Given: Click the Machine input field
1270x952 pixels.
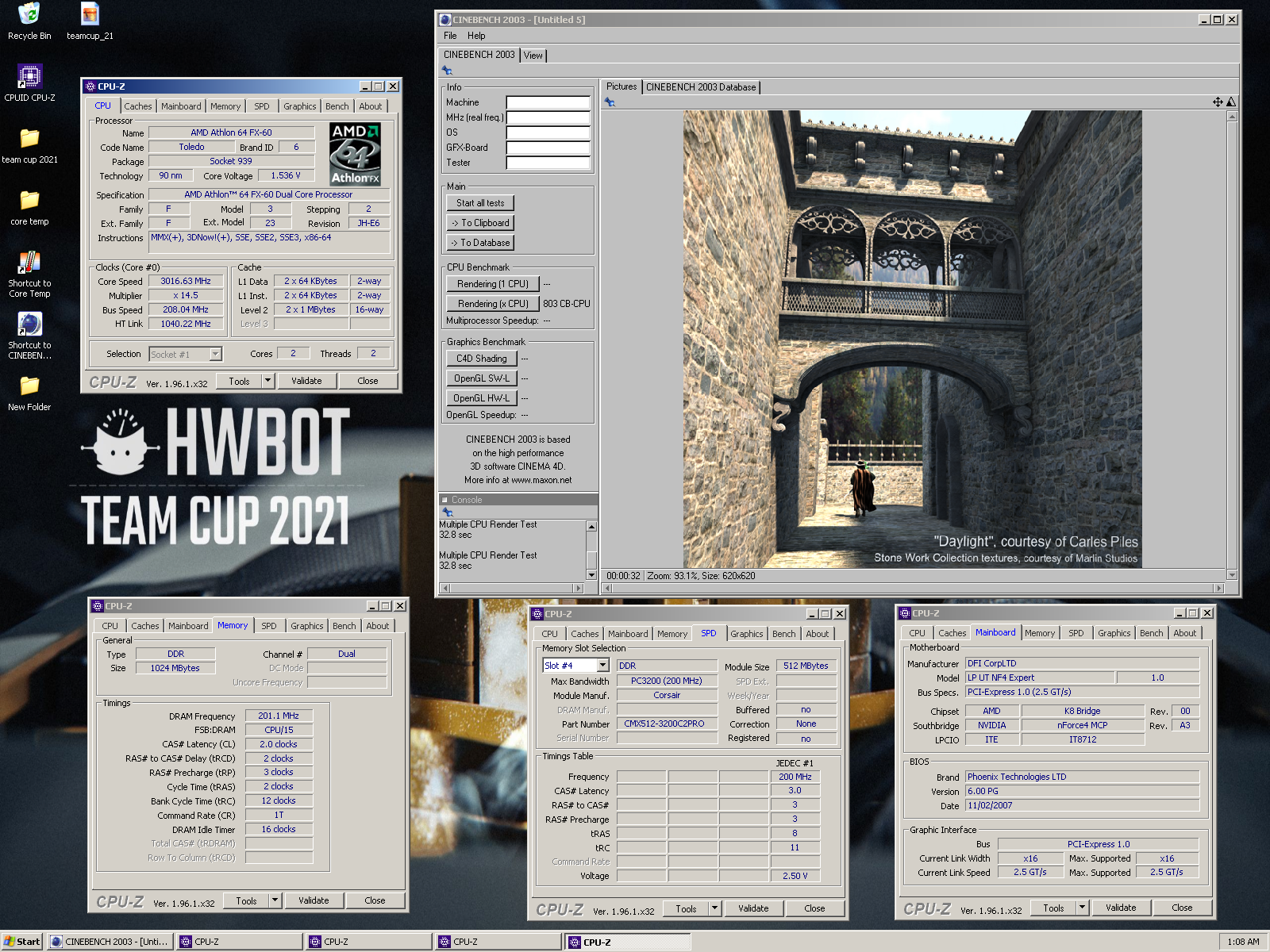Looking at the screenshot, I should pos(548,102).
